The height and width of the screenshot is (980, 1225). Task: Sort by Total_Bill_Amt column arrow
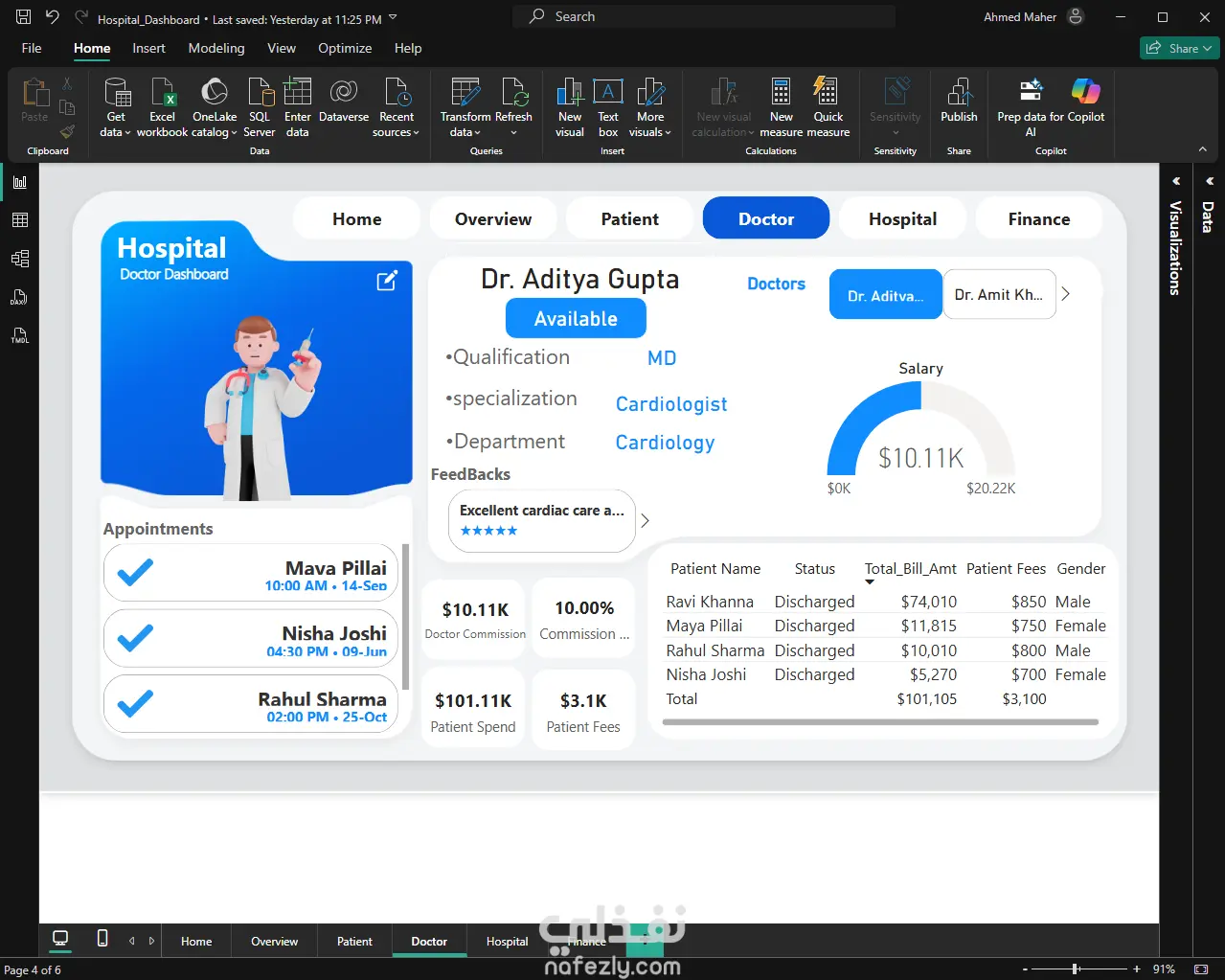click(x=870, y=582)
